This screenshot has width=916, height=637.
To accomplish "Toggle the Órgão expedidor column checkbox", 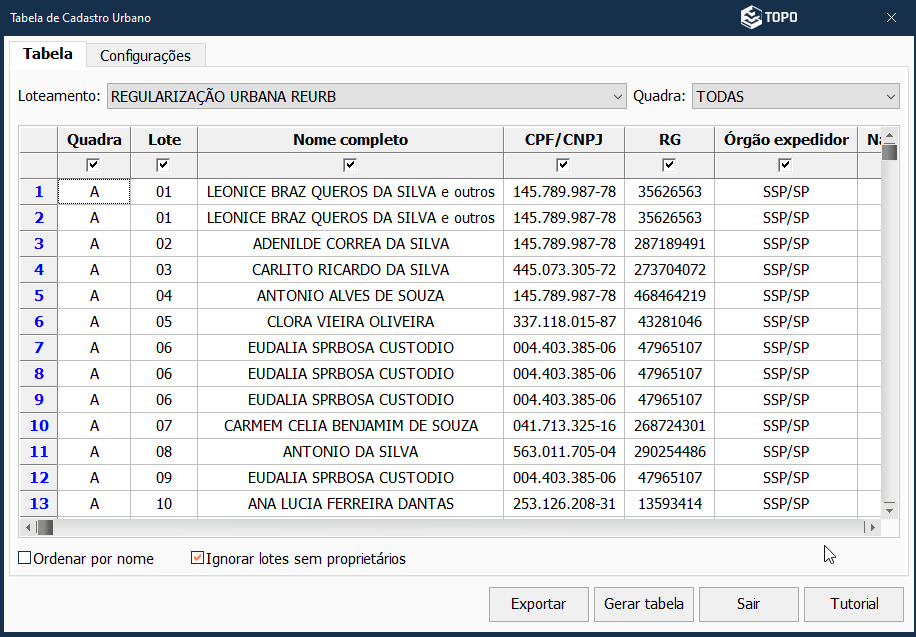I will tap(785, 165).
